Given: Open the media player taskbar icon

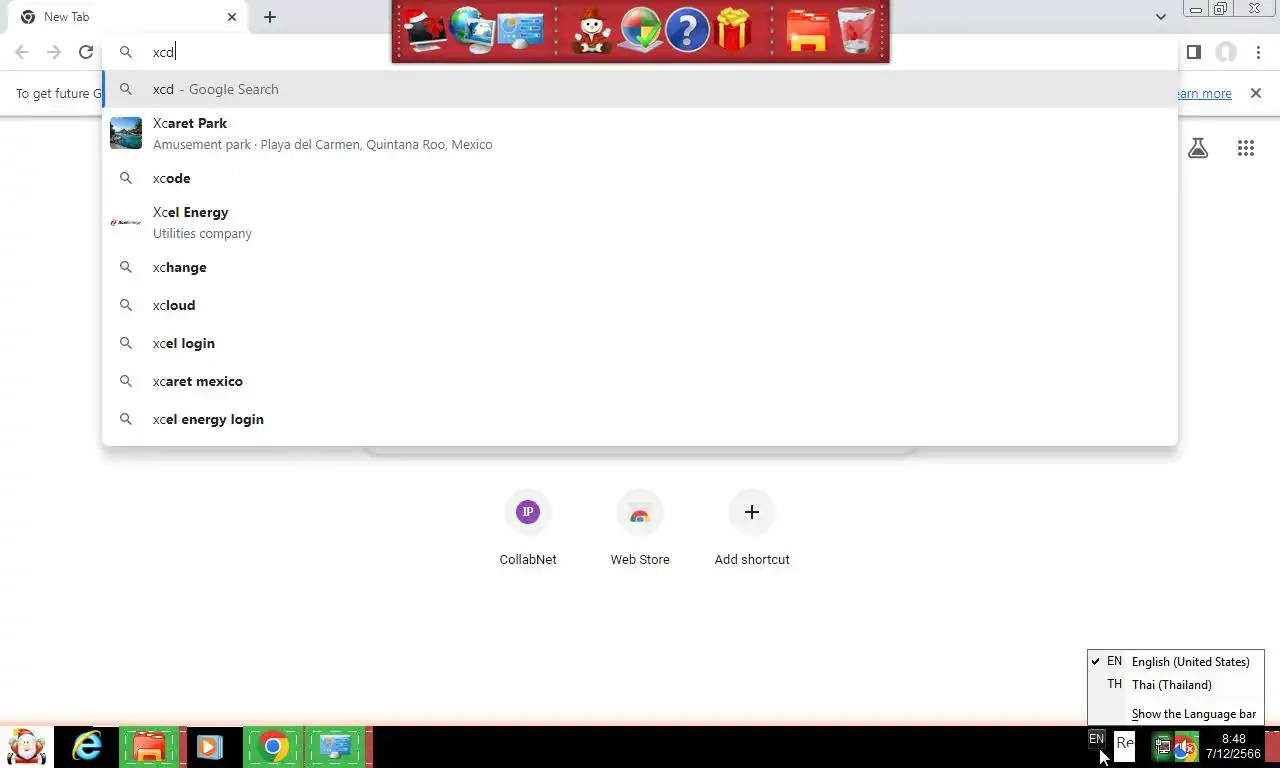Looking at the screenshot, I should pos(209,747).
